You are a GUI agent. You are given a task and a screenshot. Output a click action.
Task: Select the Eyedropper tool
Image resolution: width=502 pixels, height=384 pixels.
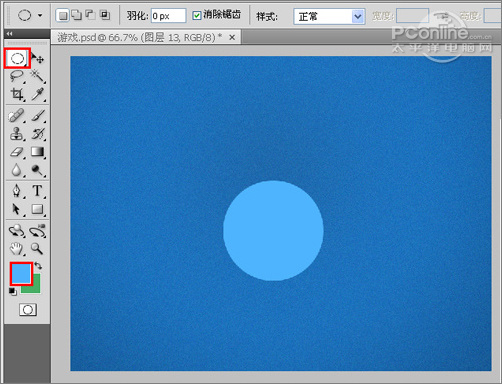[38, 94]
